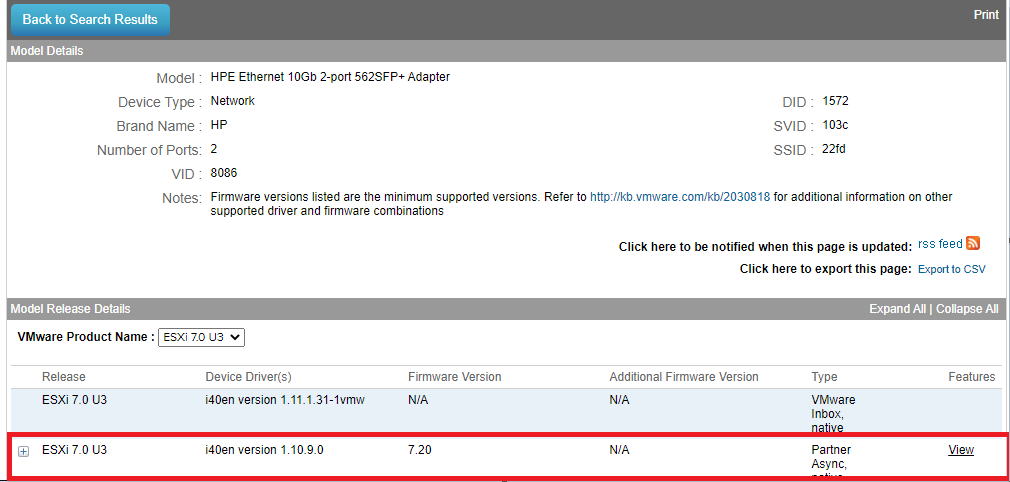Click Expand All
Viewport: 1010px width, 482px height.
point(897,309)
